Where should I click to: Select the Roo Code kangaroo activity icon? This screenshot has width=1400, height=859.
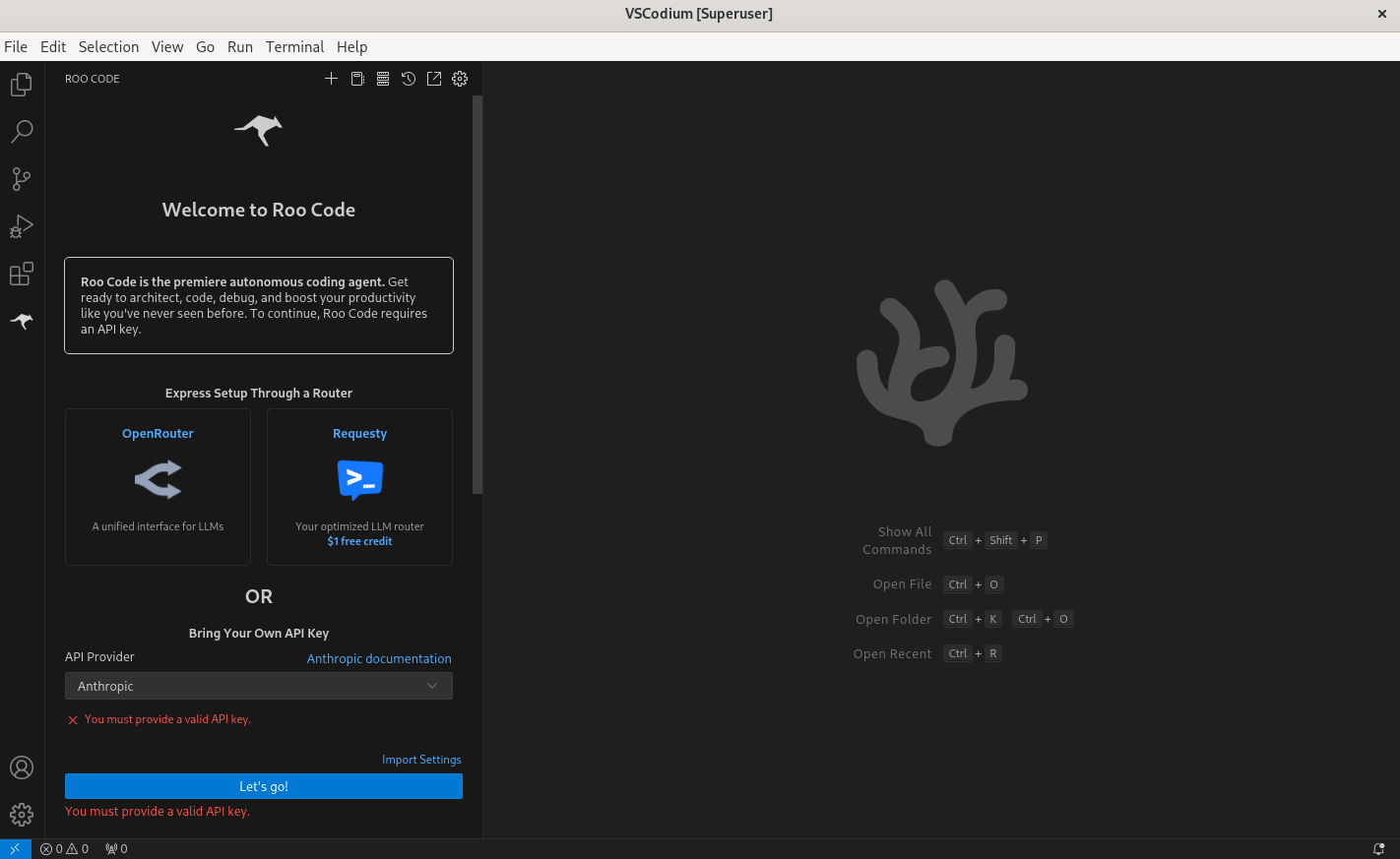click(x=22, y=321)
